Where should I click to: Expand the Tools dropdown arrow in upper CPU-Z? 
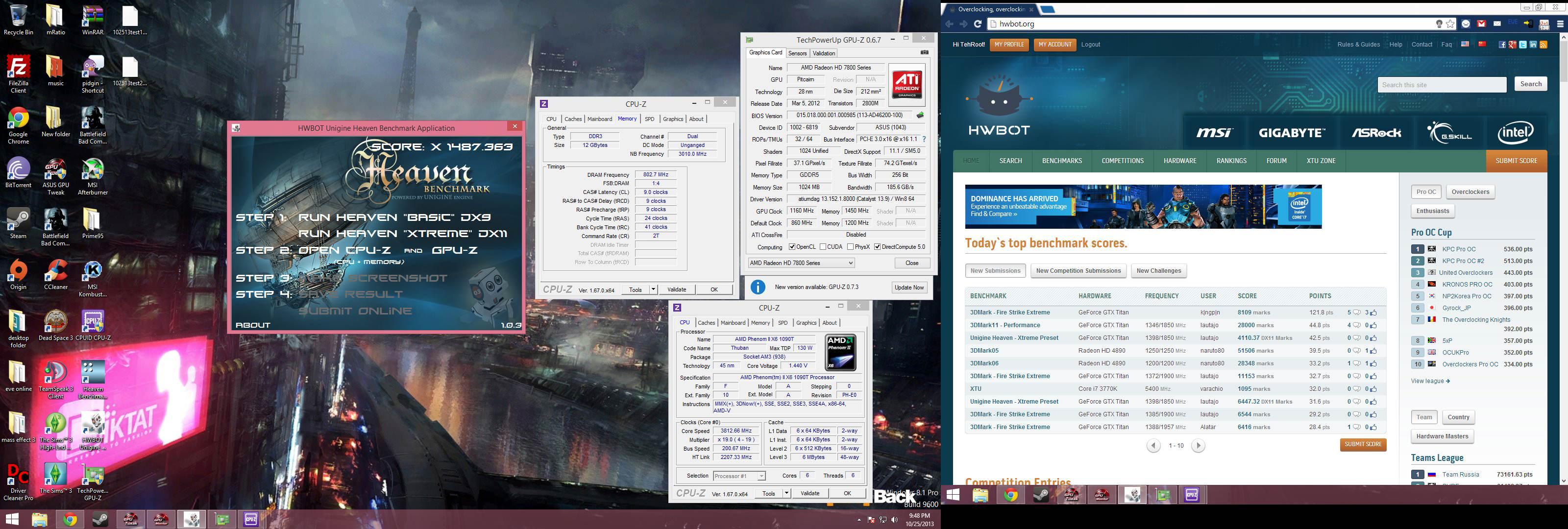pos(653,290)
